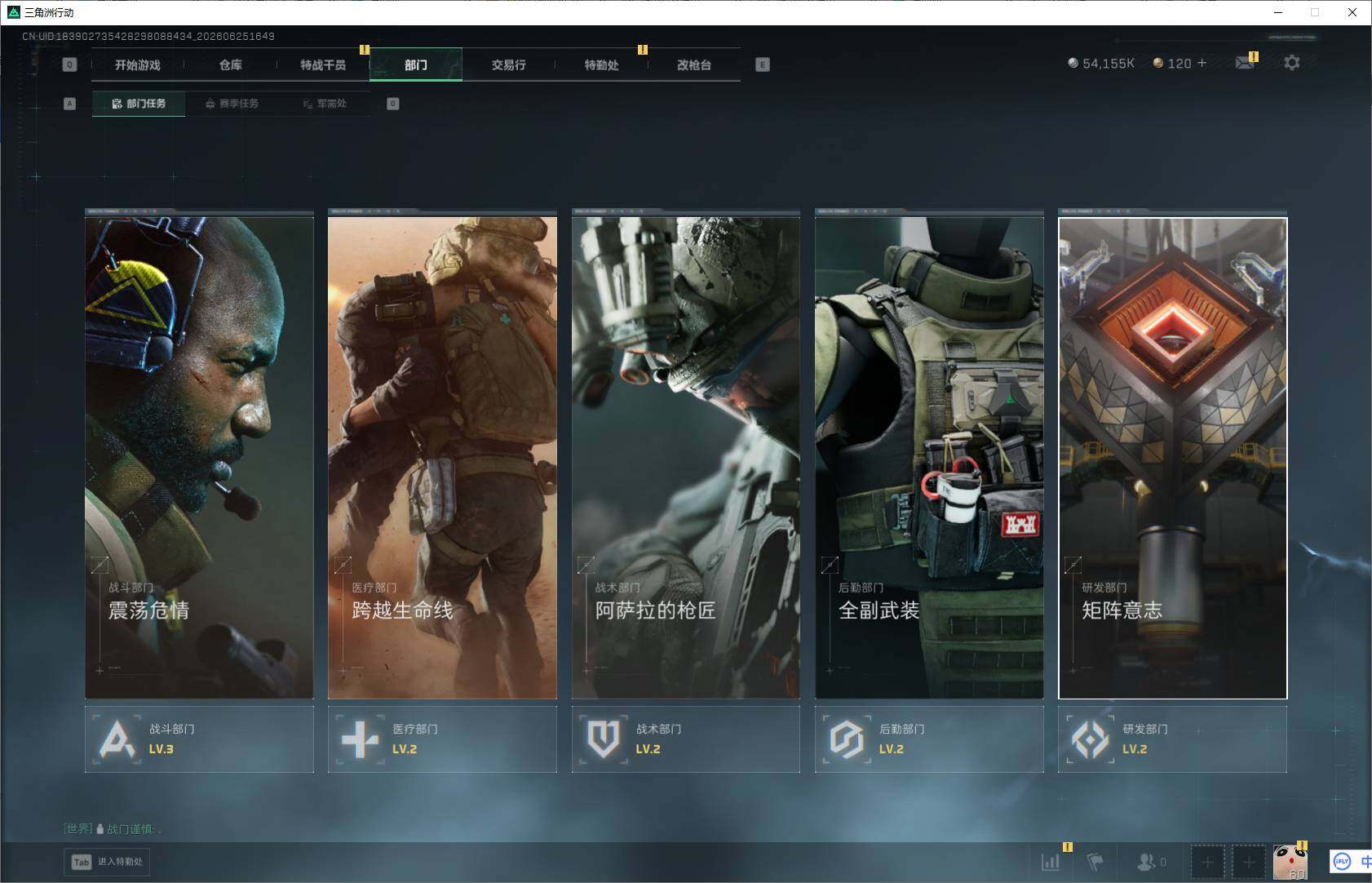1372x883 pixels.
Task: Click the plus to add 120 currency
Action: (x=1202, y=63)
